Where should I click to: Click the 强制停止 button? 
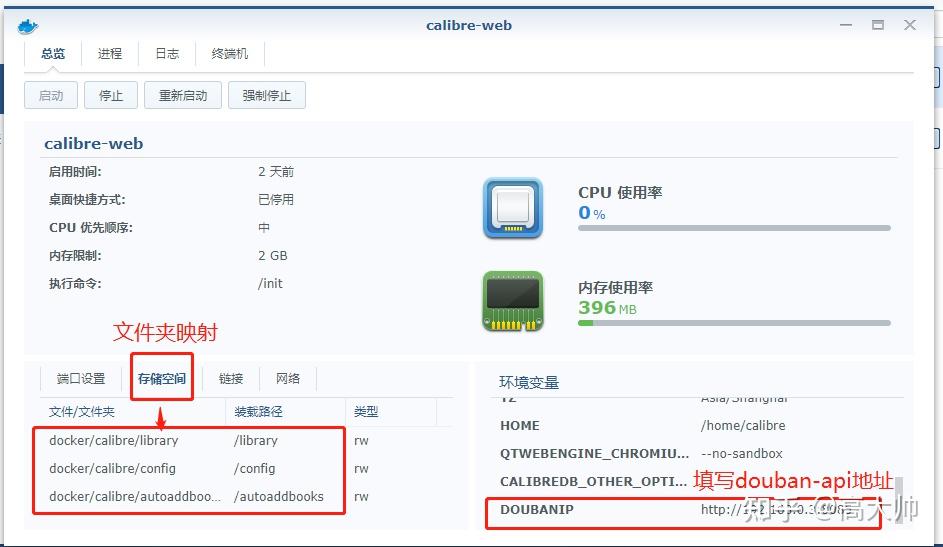pos(266,96)
